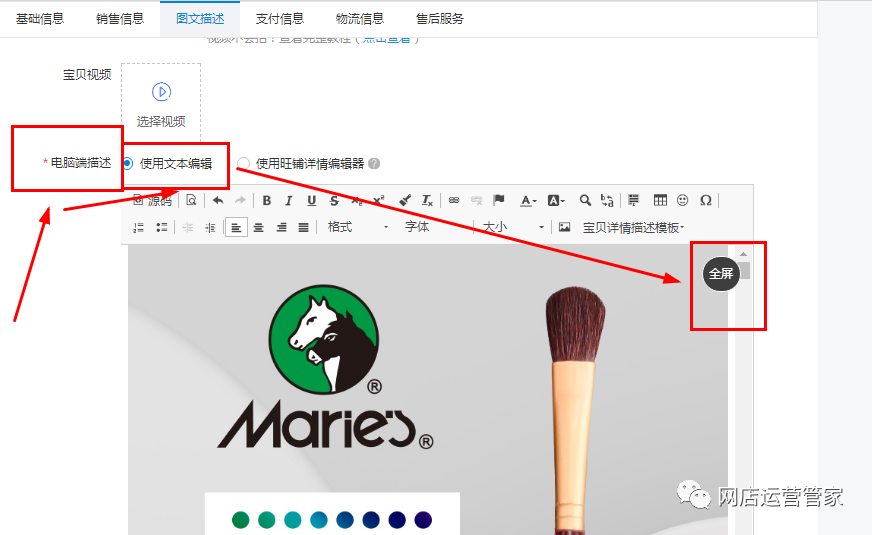Insert an image with picture icon
Screen dimensions: 872x535
pyautogui.click(x=564, y=227)
